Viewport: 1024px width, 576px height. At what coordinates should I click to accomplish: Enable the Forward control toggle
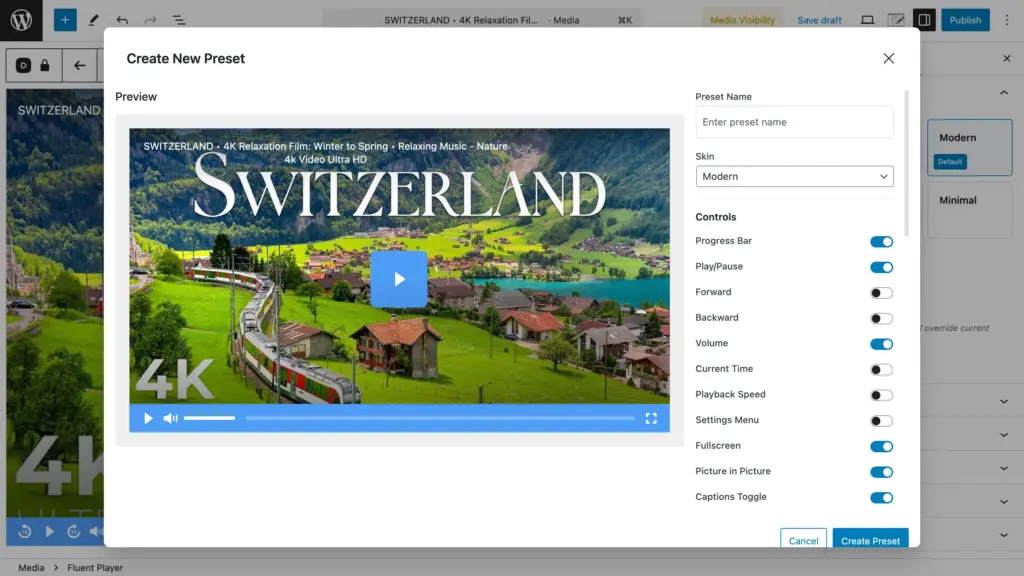[881, 293]
